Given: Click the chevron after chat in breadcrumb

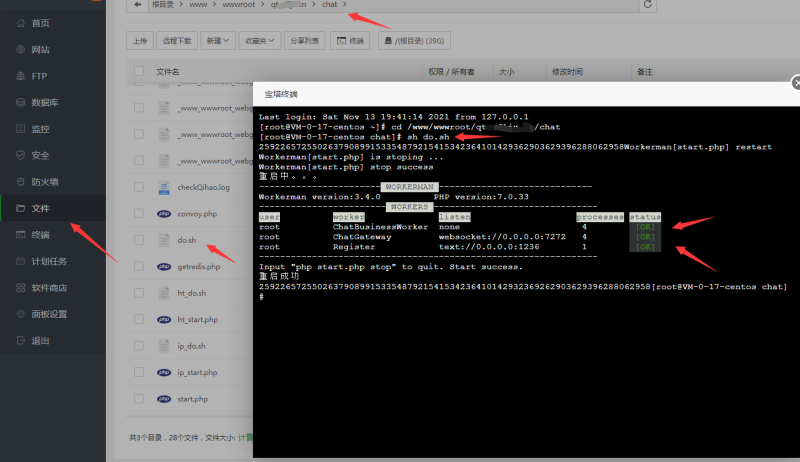Looking at the screenshot, I should coord(345,5).
